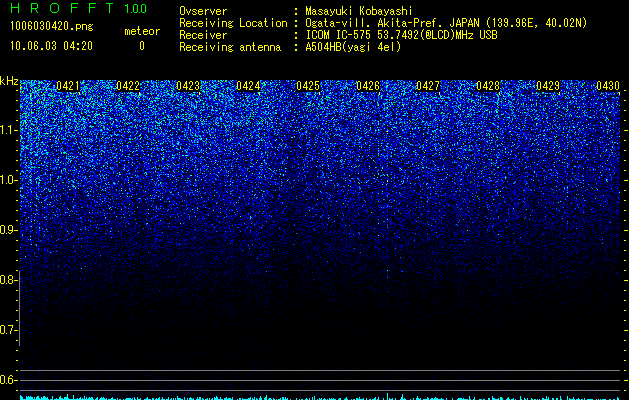Select the filename 1006030420.png
Screen dimensions: 629x400
(52, 27)
